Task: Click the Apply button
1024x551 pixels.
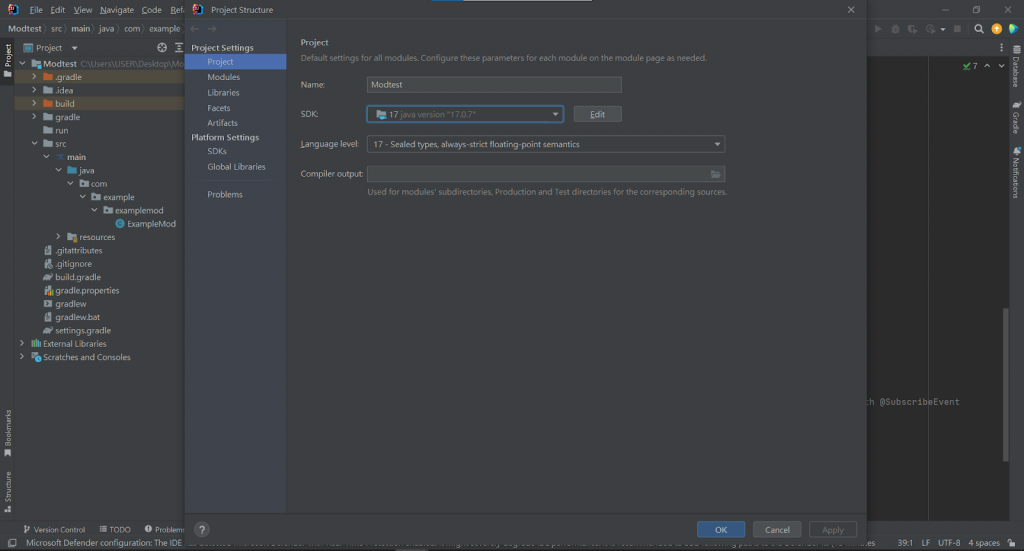Action: (833, 529)
